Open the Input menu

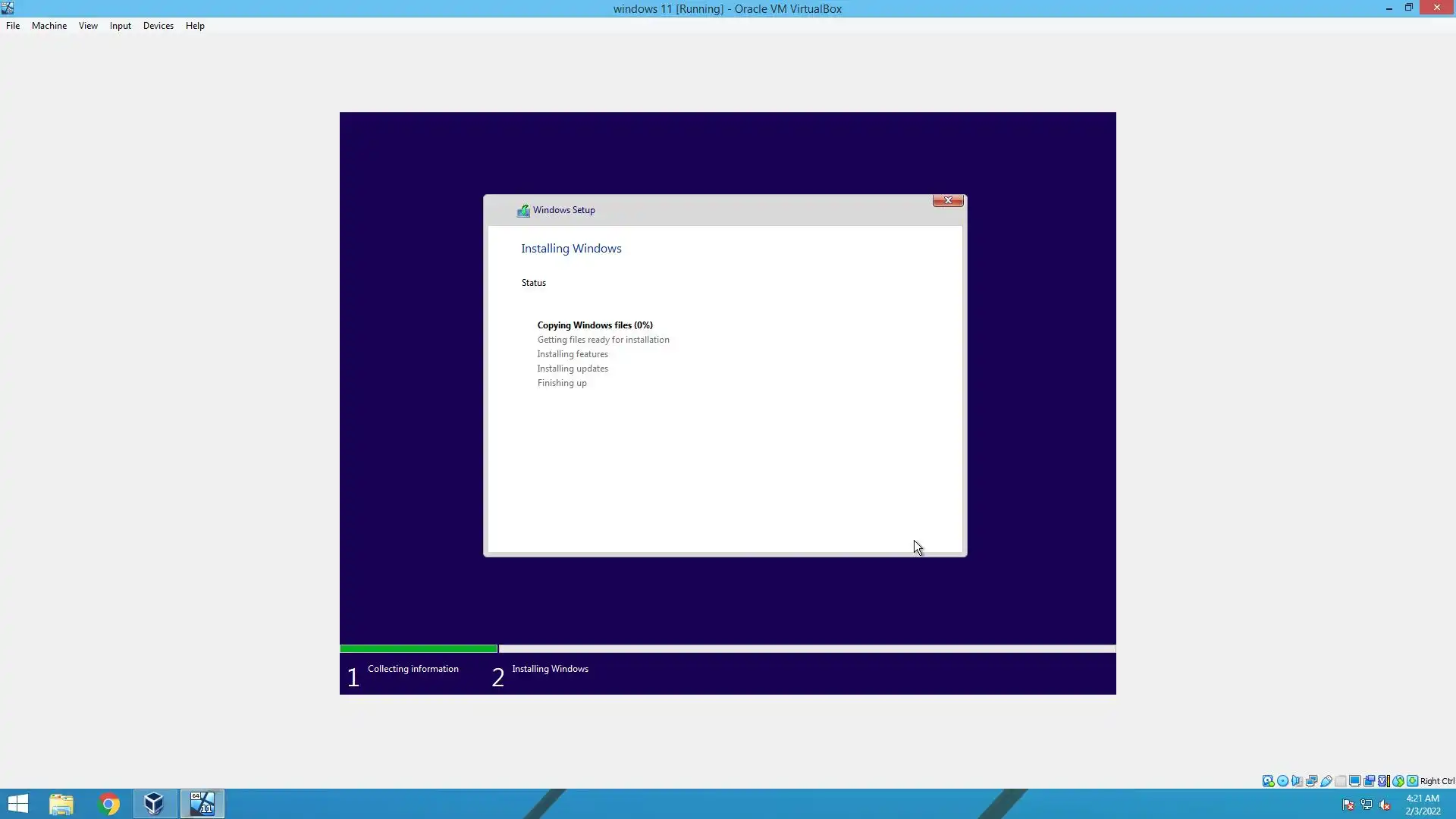click(120, 26)
